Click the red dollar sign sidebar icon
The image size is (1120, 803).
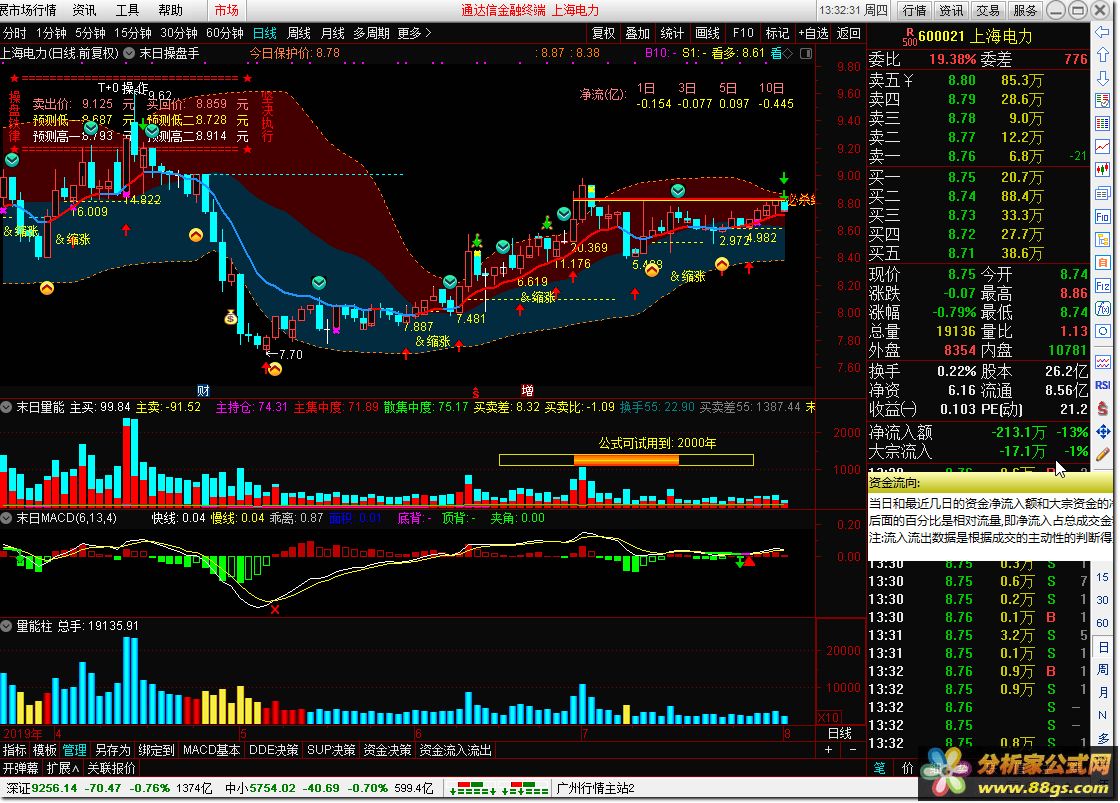point(1102,408)
